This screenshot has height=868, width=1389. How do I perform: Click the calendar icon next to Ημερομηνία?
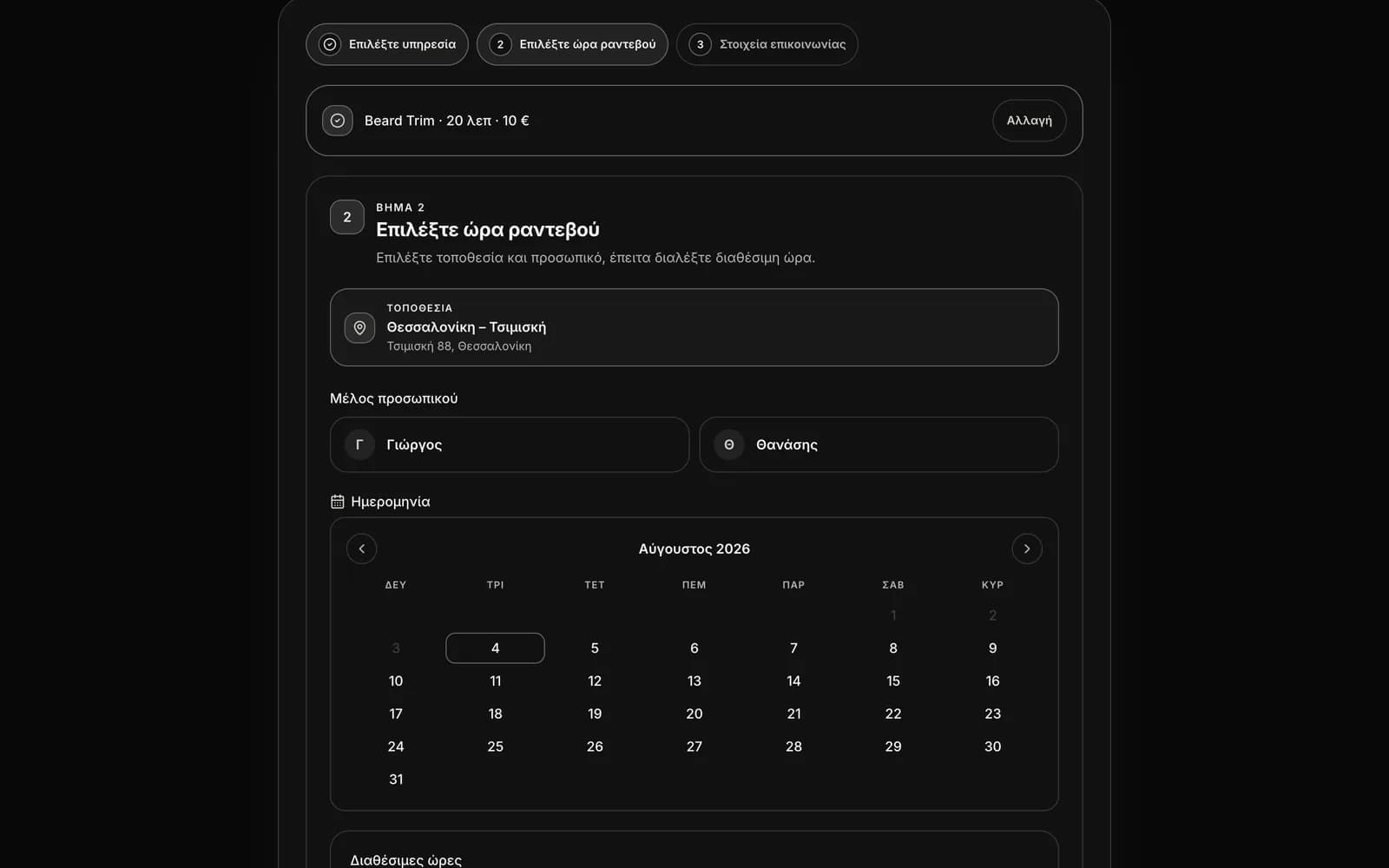pos(338,502)
